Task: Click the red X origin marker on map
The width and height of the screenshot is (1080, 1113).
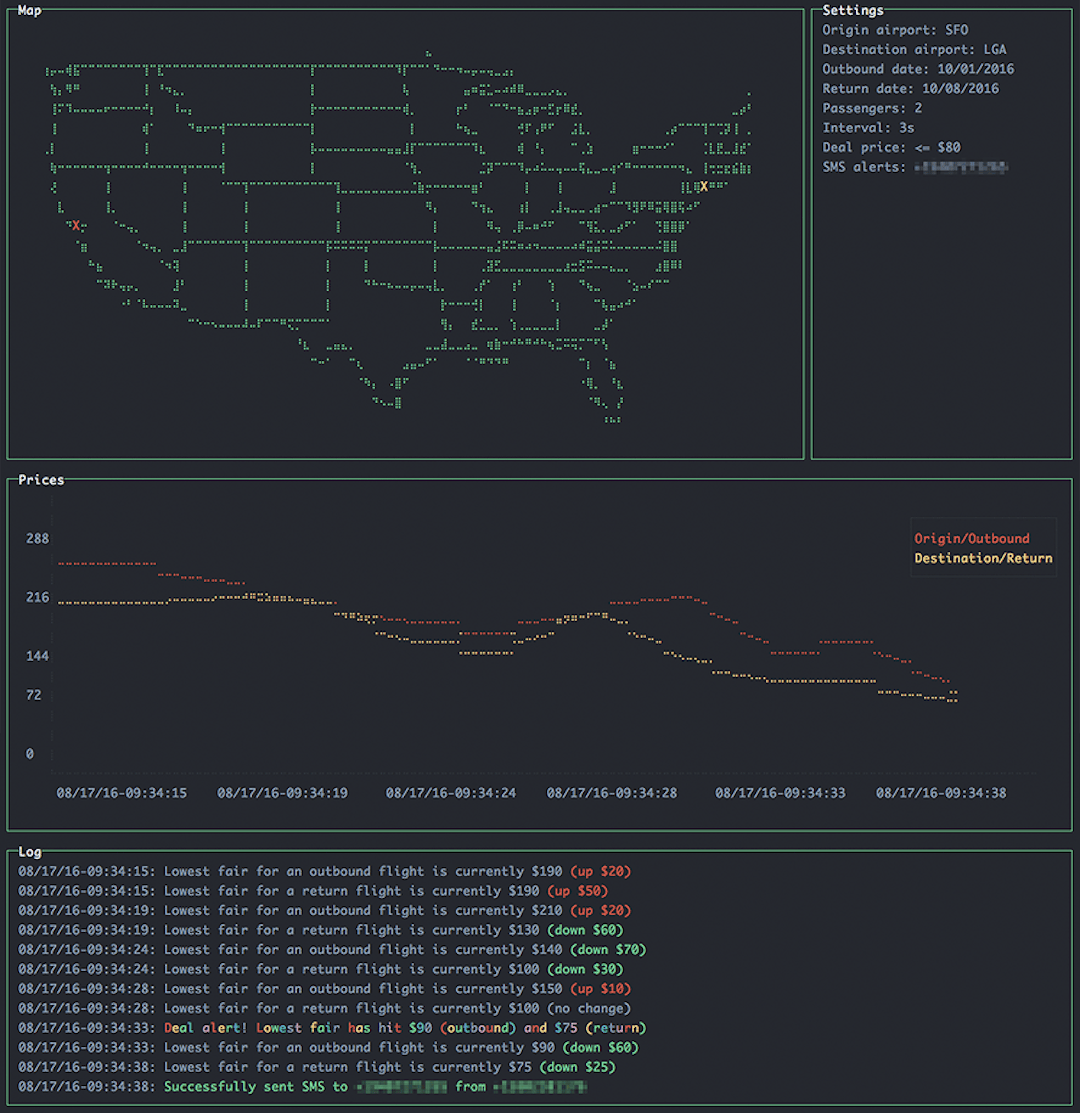Action: 76,226
